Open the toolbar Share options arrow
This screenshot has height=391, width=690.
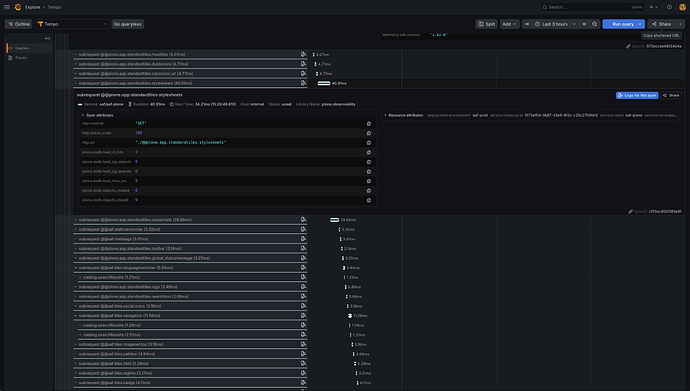(x=680, y=24)
